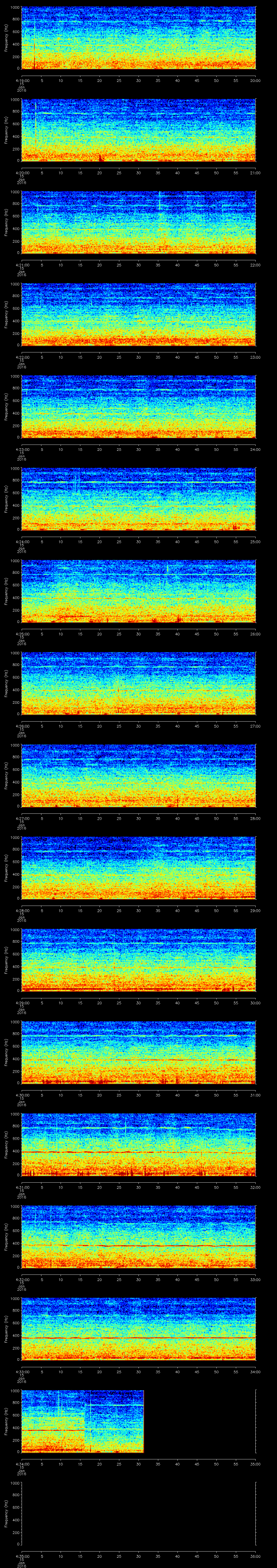277x1568 pixels.
Task: Click the Frequency (Hz) label of the empty 4:35:00 panel
Action: click(x=6, y=1514)
